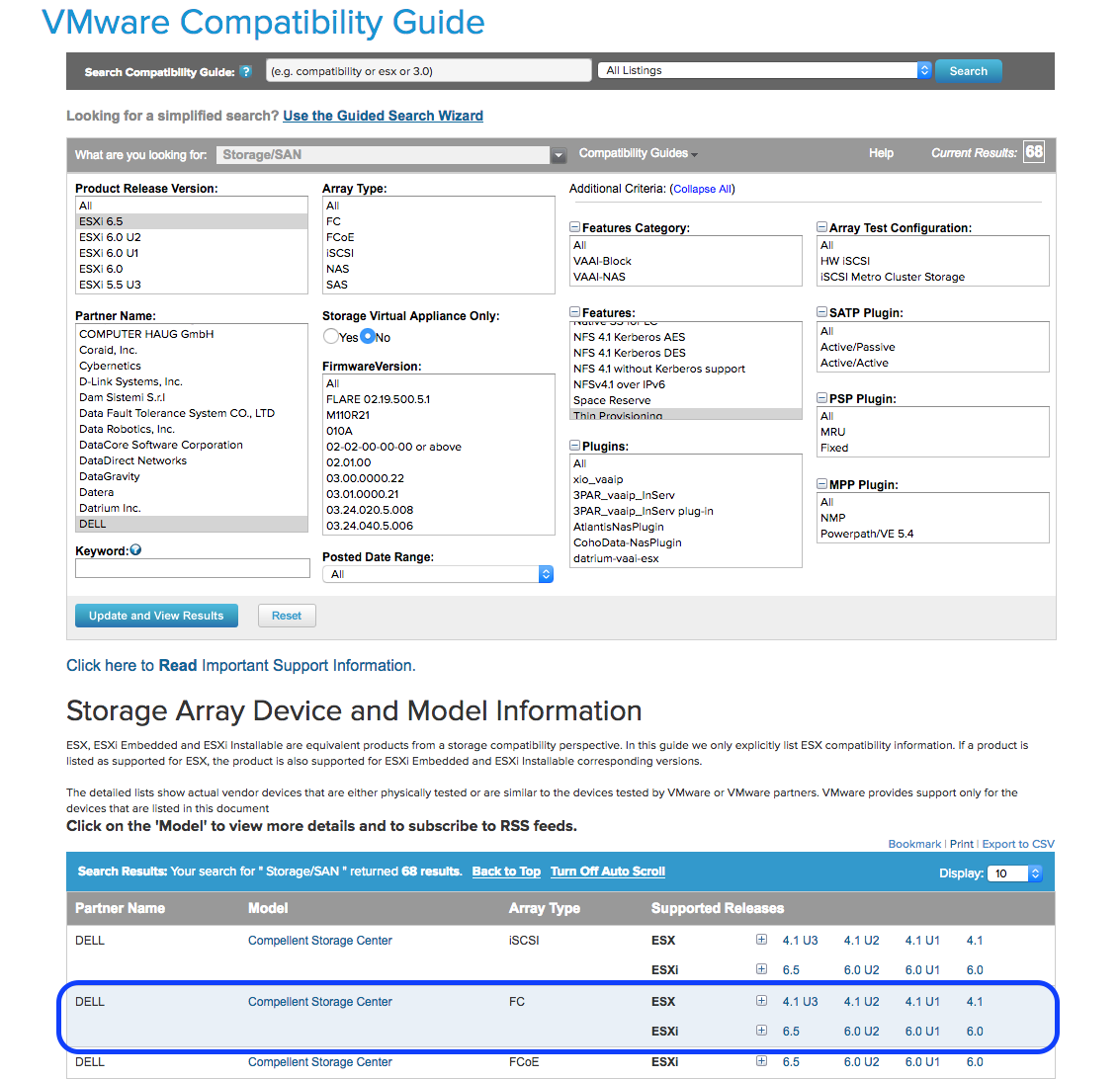Open the Compatibility Guides menu

coord(638,153)
